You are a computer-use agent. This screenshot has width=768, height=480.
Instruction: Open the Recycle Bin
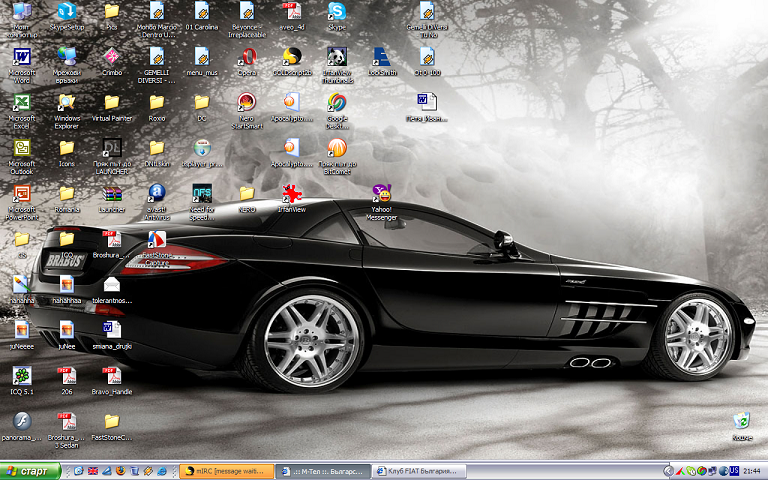[x=741, y=421]
